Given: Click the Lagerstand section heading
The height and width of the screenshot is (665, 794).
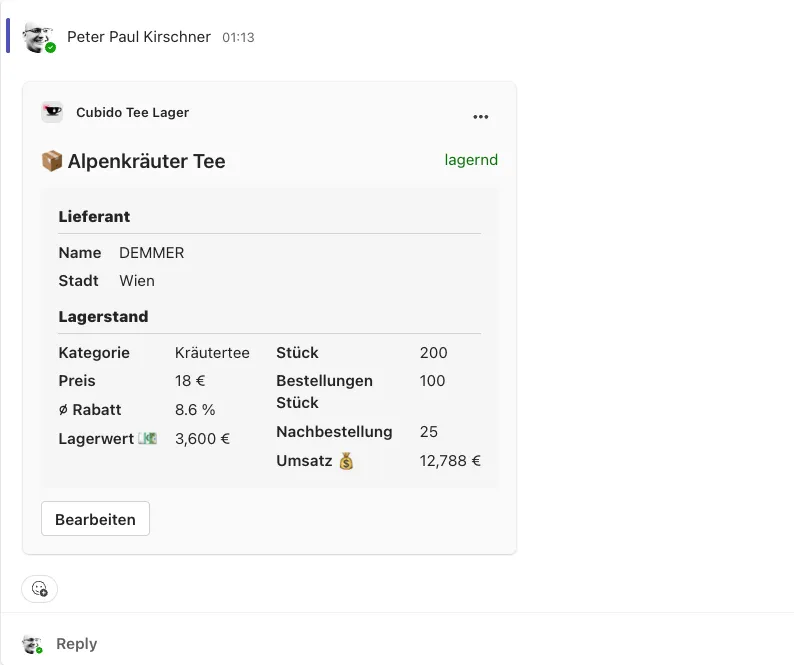Looking at the screenshot, I should [103, 316].
